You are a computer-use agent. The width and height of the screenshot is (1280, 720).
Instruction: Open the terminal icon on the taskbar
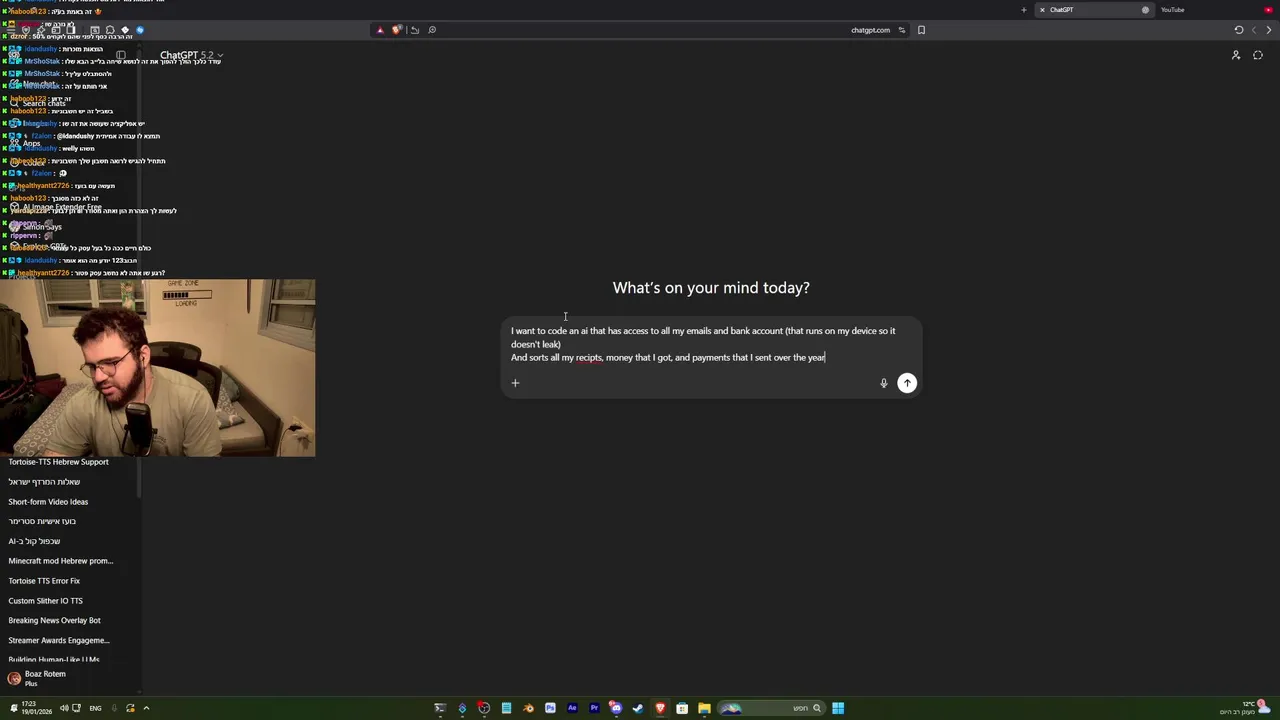[440, 708]
